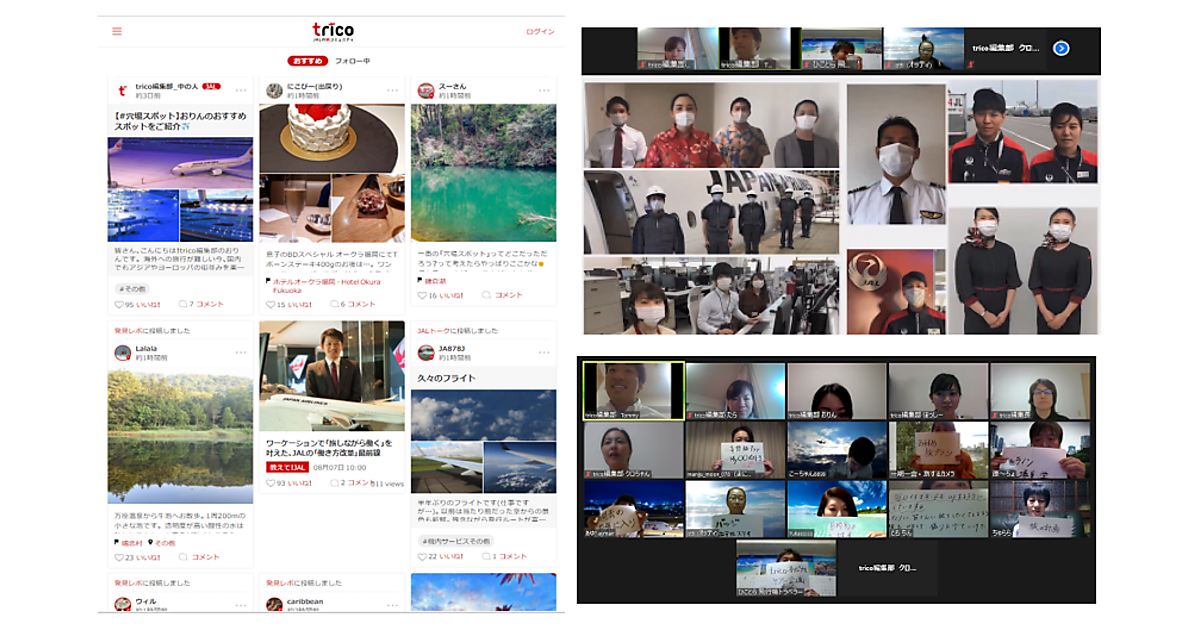Image resolution: width=1200 pixels, height=630 pixels.
Task: View the clouds photo in JA878J post
Action: pyautogui.click(x=484, y=415)
